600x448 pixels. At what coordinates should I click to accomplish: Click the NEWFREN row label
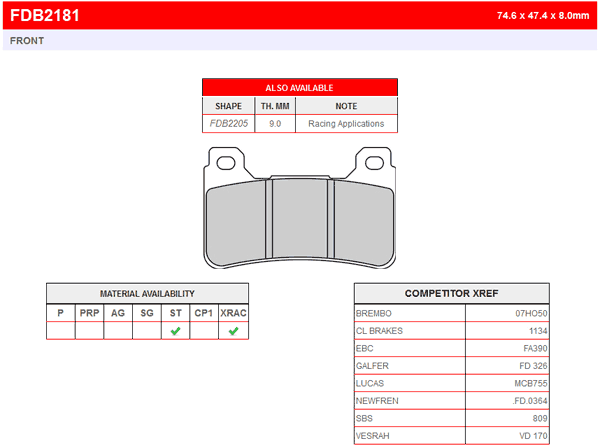[377, 401]
